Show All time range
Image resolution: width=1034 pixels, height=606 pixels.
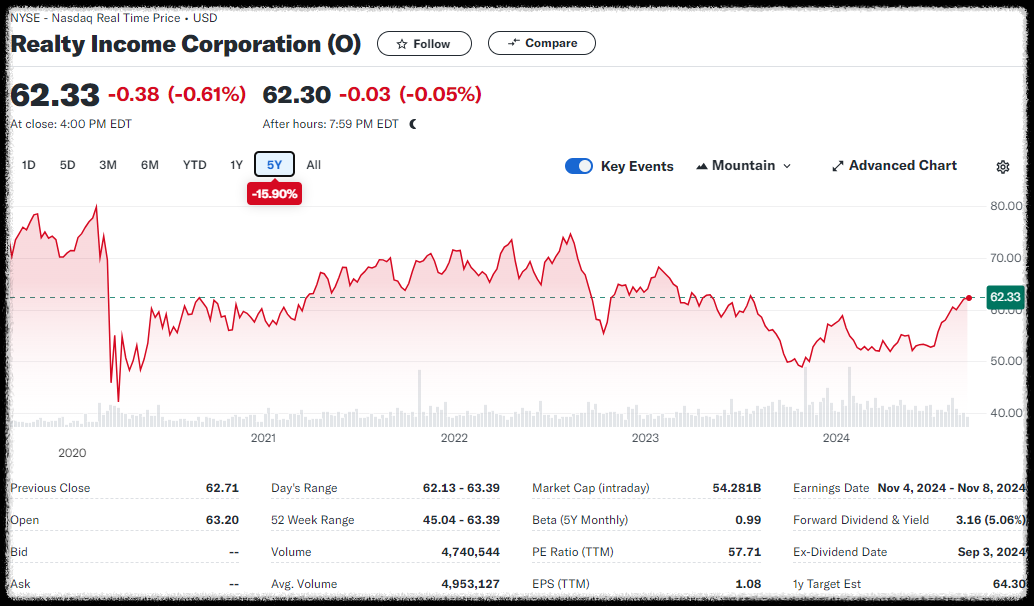[313, 165]
